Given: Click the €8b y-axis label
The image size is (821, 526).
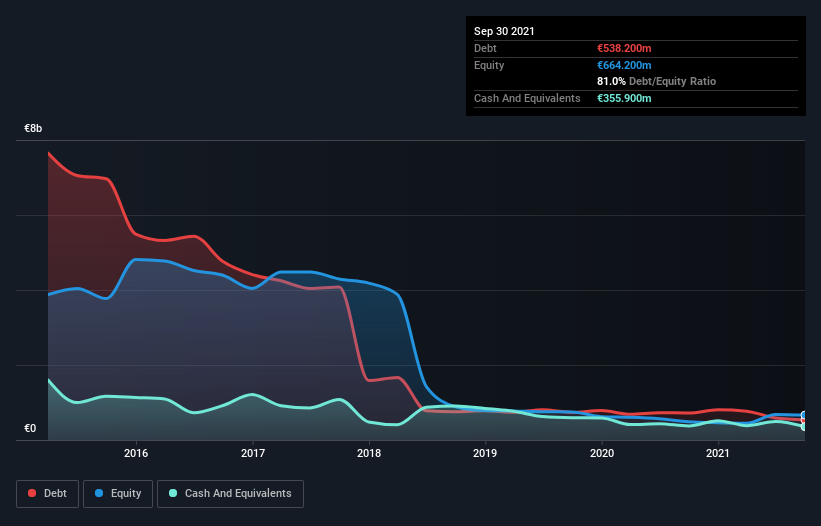Looking at the screenshot, I should click(33, 129).
